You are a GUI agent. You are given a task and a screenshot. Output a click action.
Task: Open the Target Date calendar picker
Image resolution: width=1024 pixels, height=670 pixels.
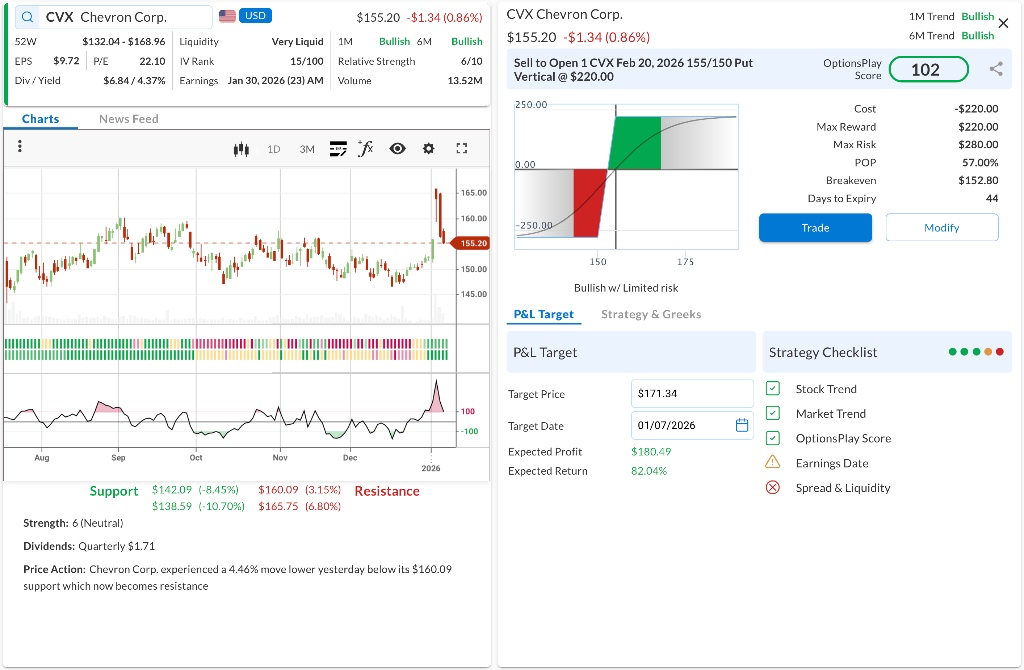pos(742,425)
